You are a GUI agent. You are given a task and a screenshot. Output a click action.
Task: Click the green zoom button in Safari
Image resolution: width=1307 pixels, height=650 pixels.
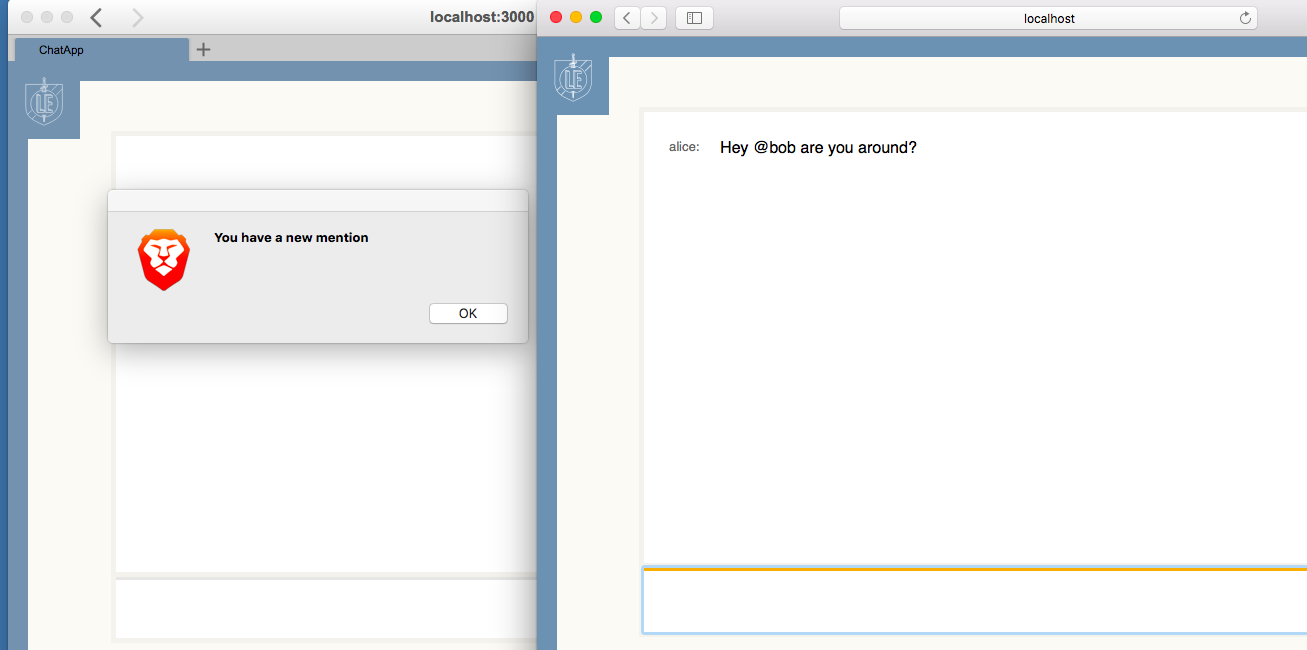tap(596, 17)
